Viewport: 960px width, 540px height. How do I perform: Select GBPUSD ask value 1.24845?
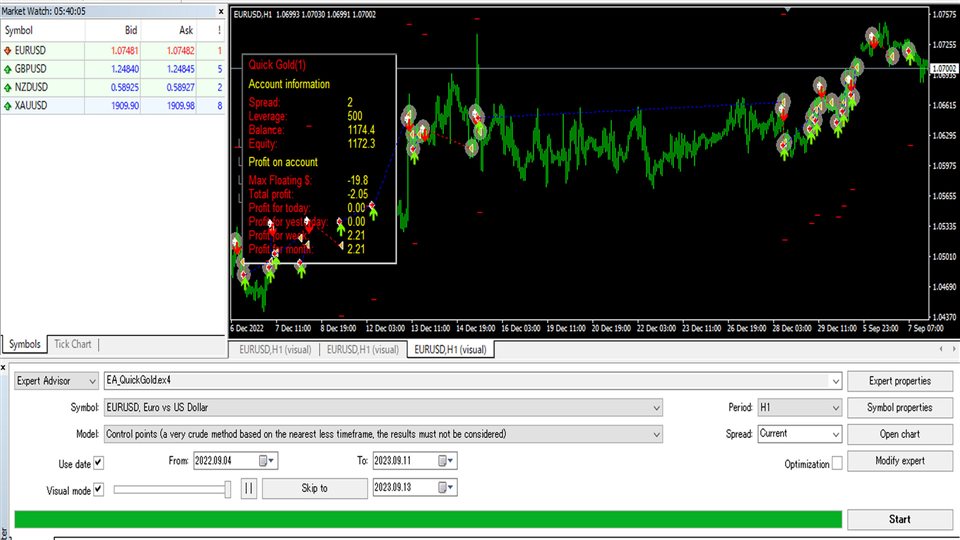click(x=181, y=69)
